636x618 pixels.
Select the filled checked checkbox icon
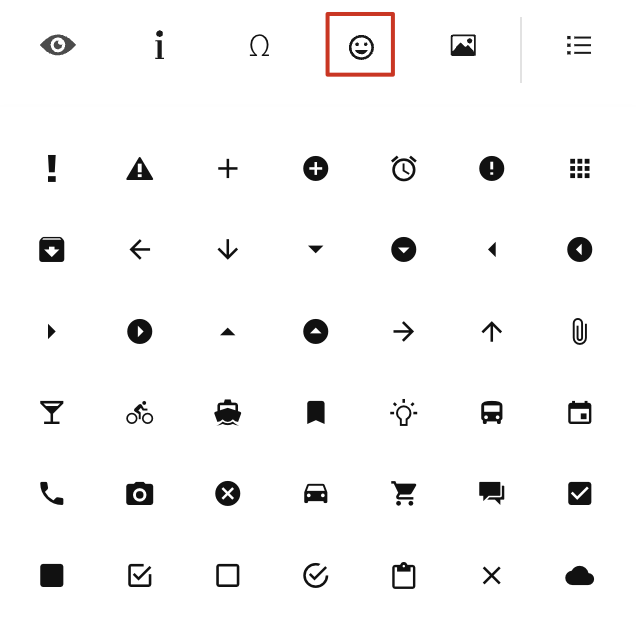(x=580, y=494)
